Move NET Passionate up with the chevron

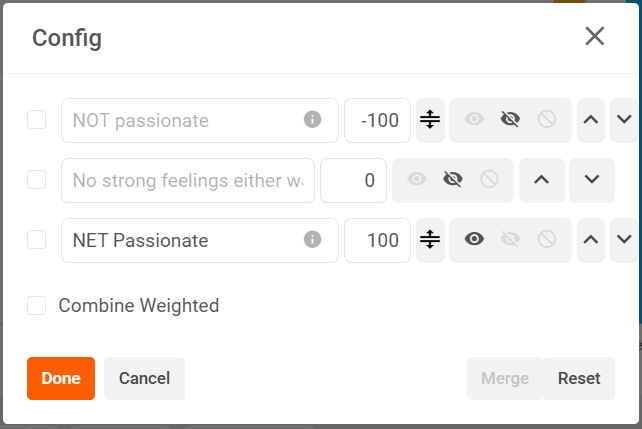(x=591, y=240)
